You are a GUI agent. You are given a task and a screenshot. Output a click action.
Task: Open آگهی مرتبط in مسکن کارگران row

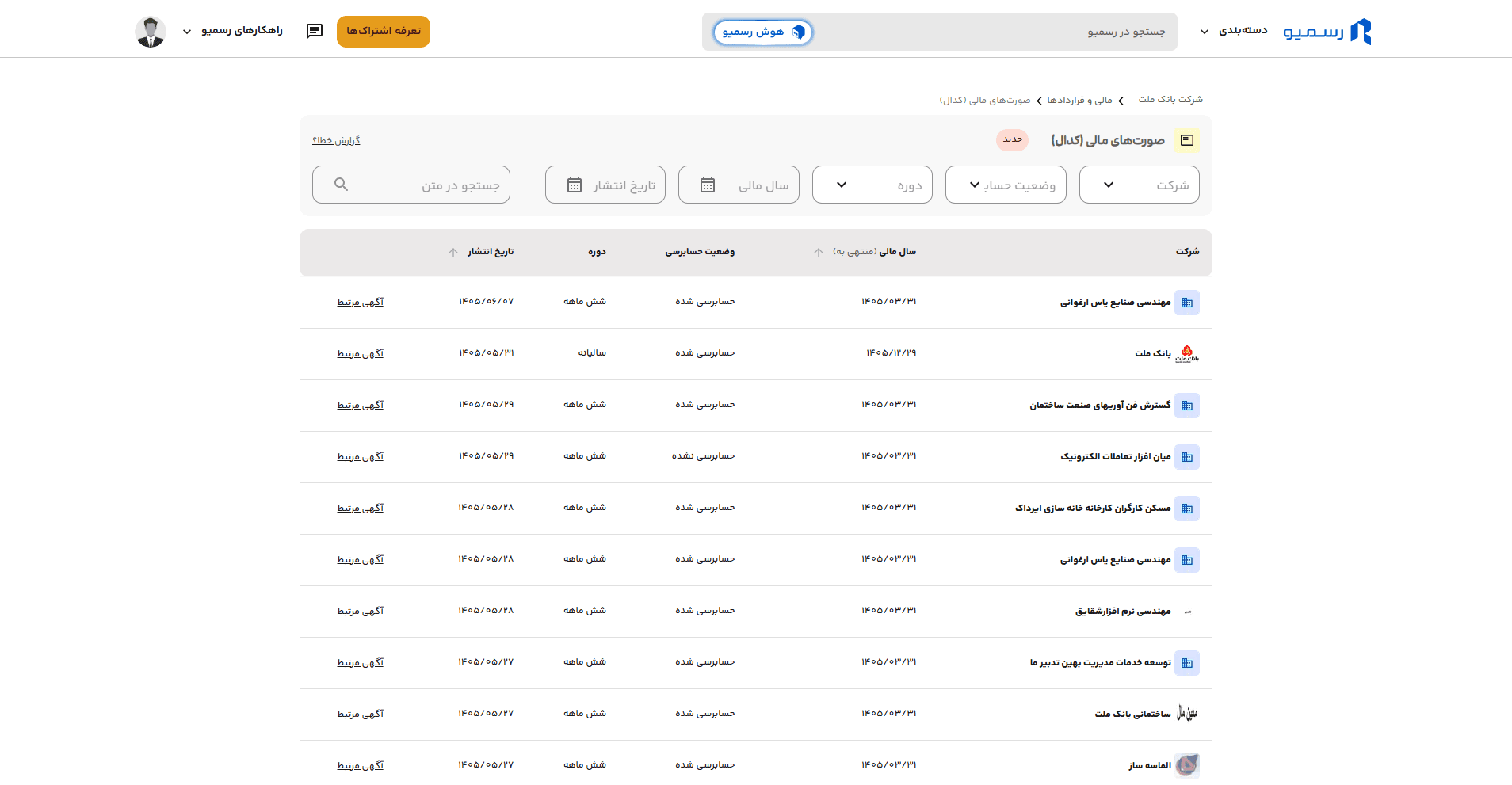(360, 509)
